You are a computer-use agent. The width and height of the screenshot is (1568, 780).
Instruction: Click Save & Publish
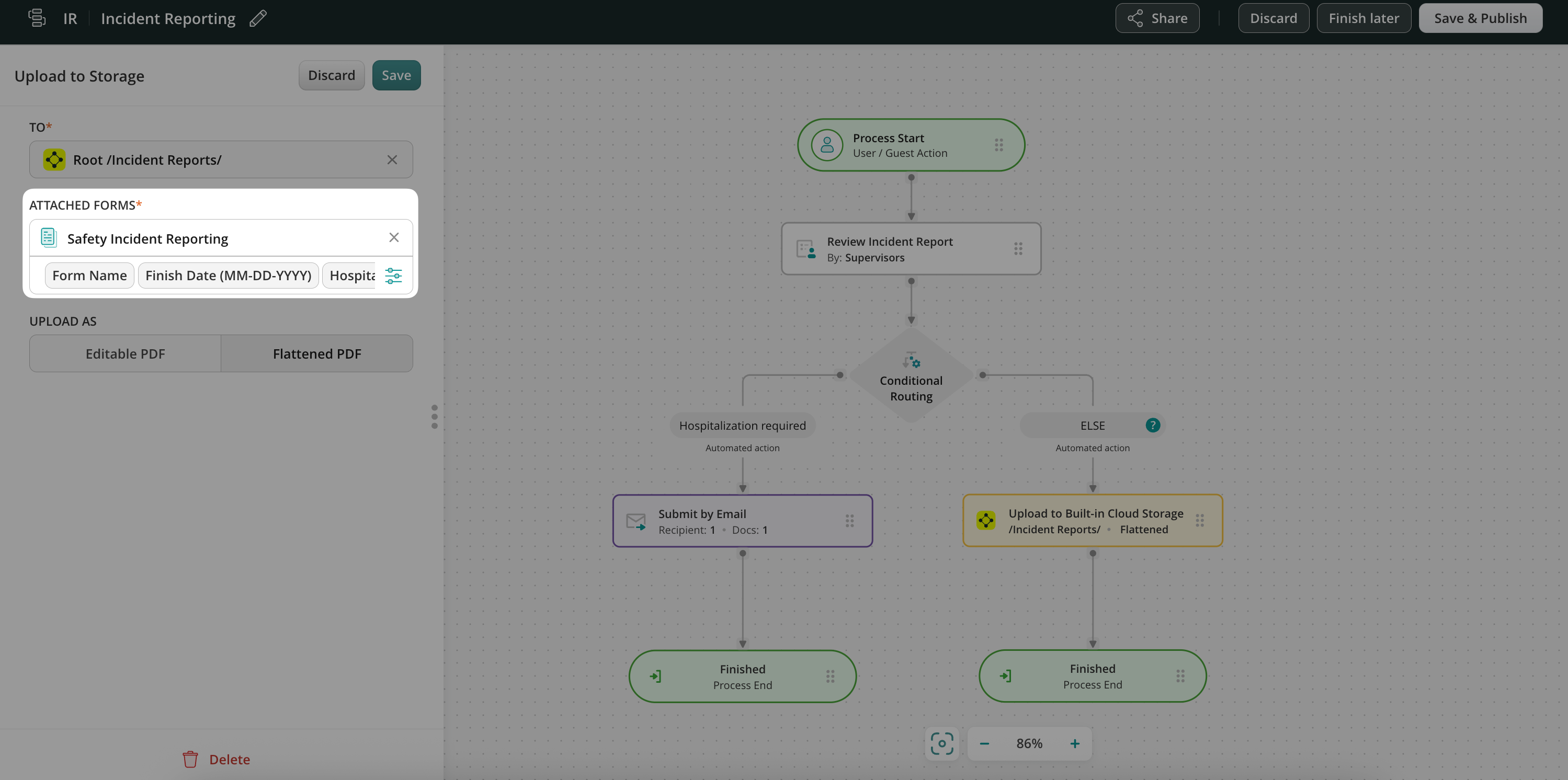(x=1480, y=18)
